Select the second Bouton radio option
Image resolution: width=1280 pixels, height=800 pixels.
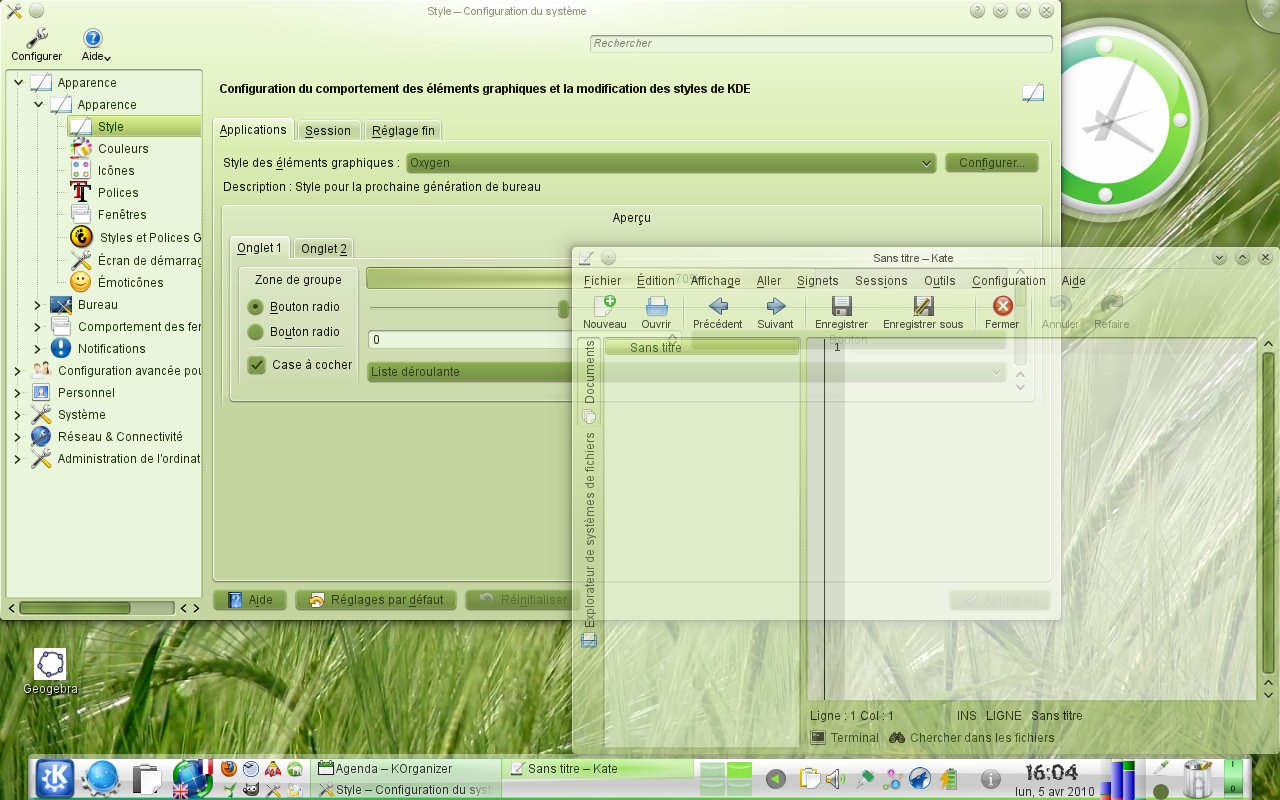[x=256, y=332]
